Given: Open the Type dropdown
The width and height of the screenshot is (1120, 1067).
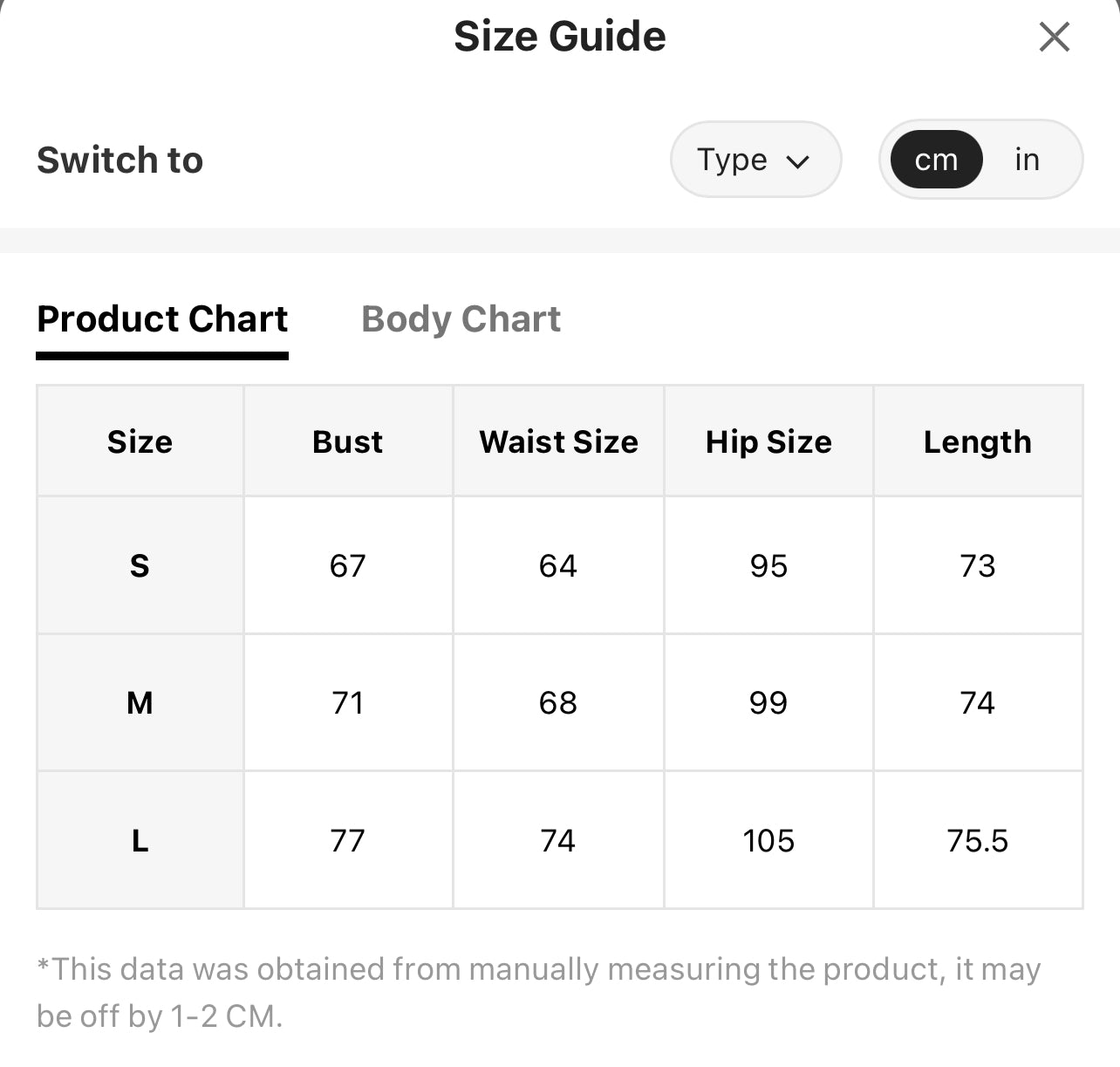Looking at the screenshot, I should tap(755, 160).
